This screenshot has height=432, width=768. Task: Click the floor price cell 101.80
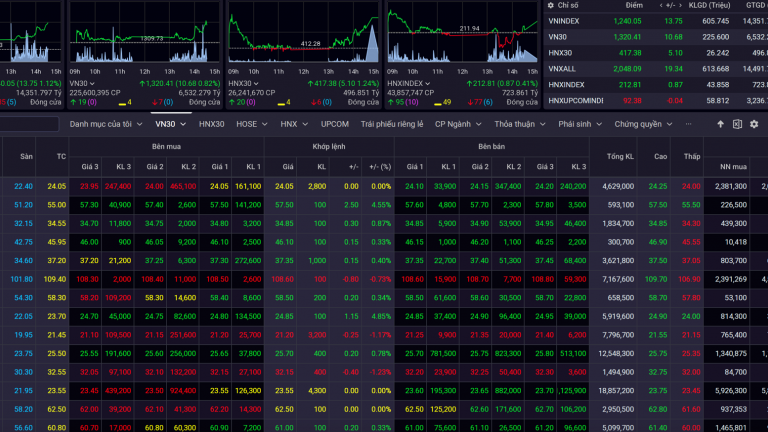pyautogui.click(x=22, y=279)
